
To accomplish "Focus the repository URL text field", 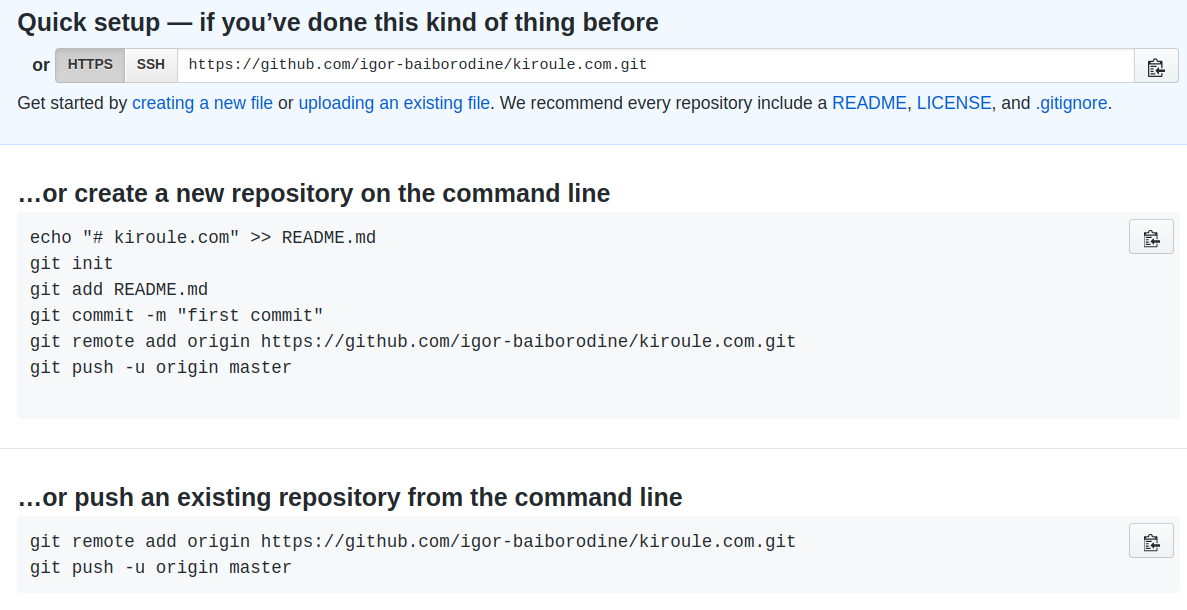I will [x=656, y=65].
